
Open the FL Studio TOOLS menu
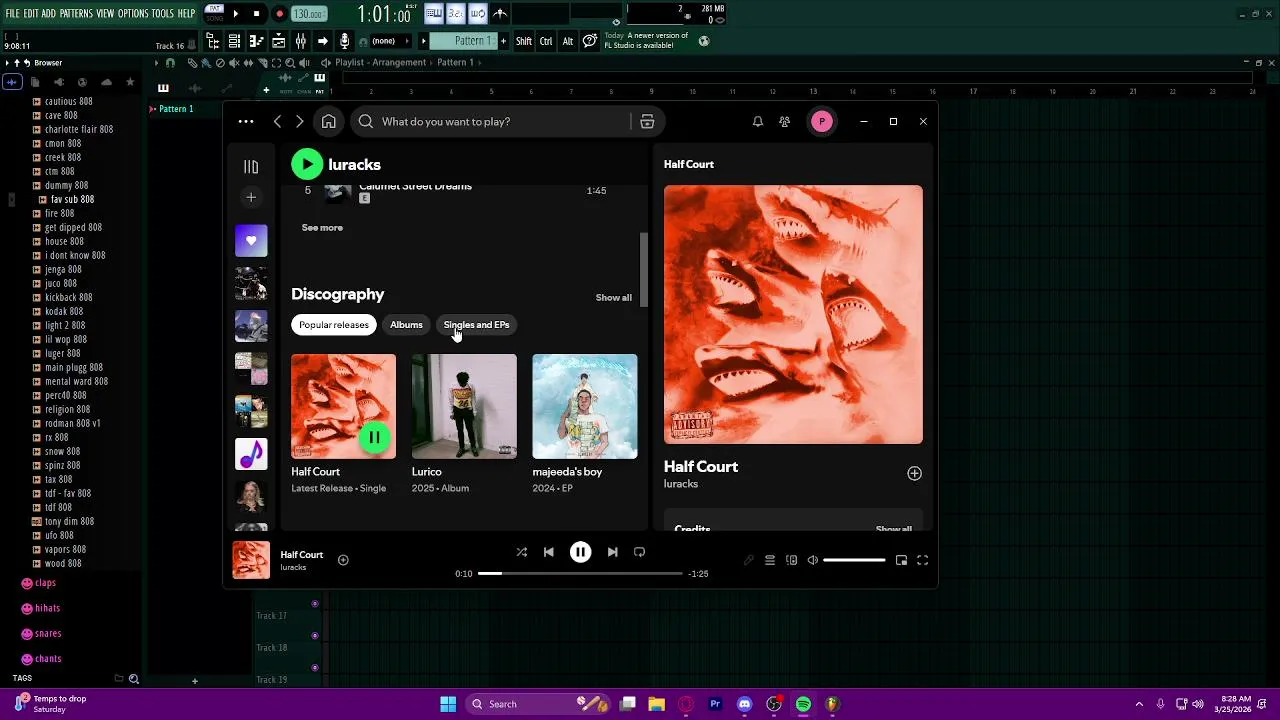[163, 13]
